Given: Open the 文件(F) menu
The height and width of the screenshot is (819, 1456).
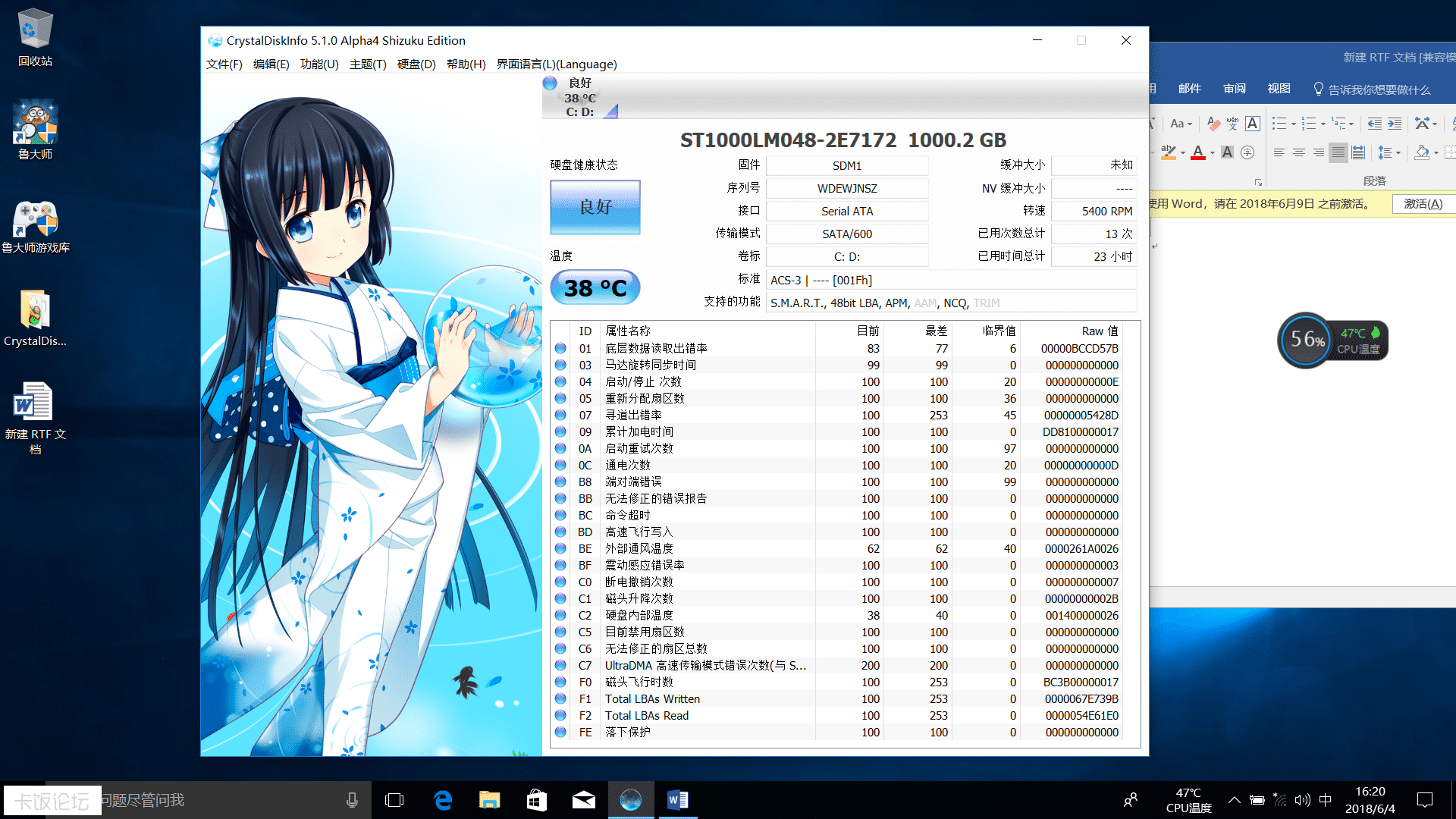Looking at the screenshot, I should click(224, 64).
